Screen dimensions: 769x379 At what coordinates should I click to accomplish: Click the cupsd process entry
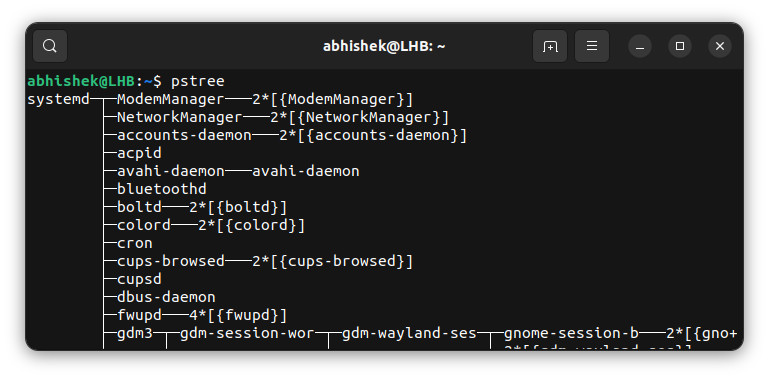(139, 279)
